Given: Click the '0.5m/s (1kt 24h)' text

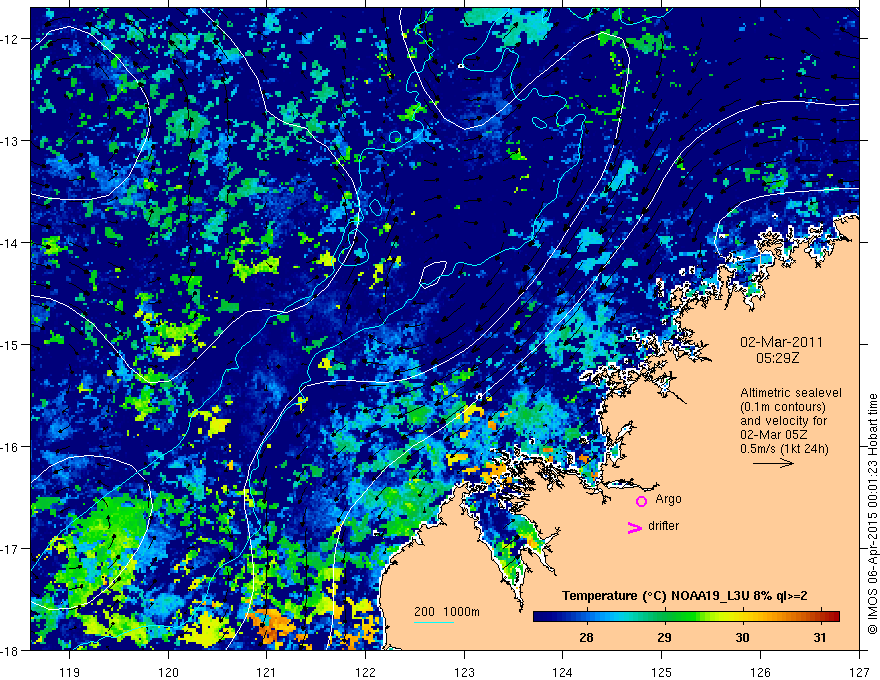Looking at the screenshot, I should point(784,449).
